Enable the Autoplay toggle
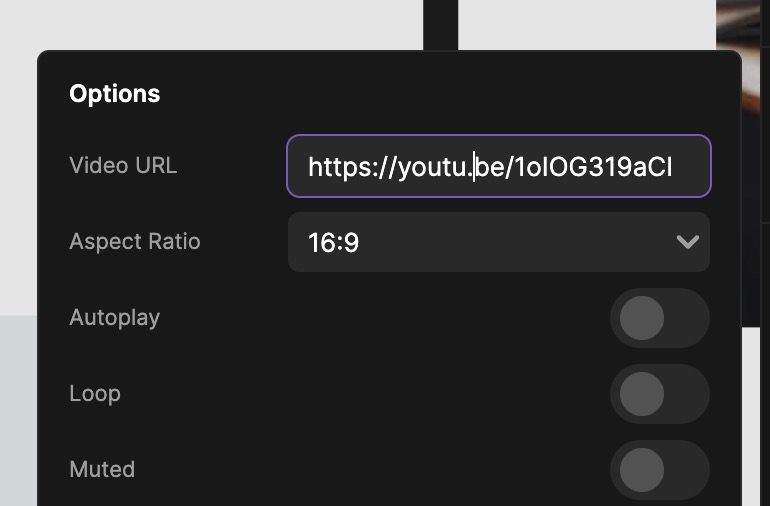Screen dimensions: 770x506 pos(660,318)
